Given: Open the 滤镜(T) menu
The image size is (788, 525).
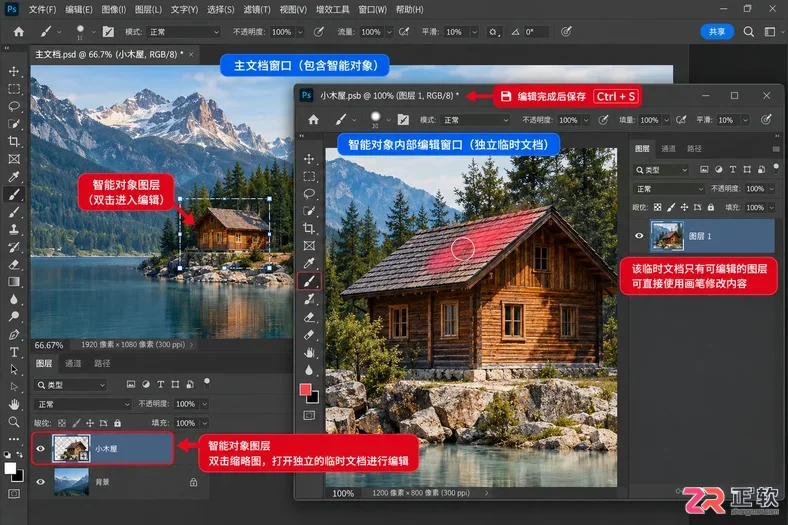Looking at the screenshot, I should coord(257,10).
